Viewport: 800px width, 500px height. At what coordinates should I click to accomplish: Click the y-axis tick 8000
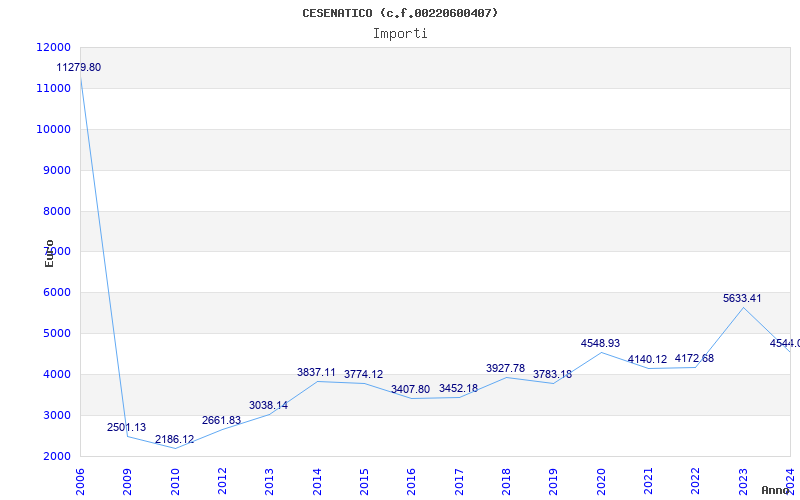[56, 211]
